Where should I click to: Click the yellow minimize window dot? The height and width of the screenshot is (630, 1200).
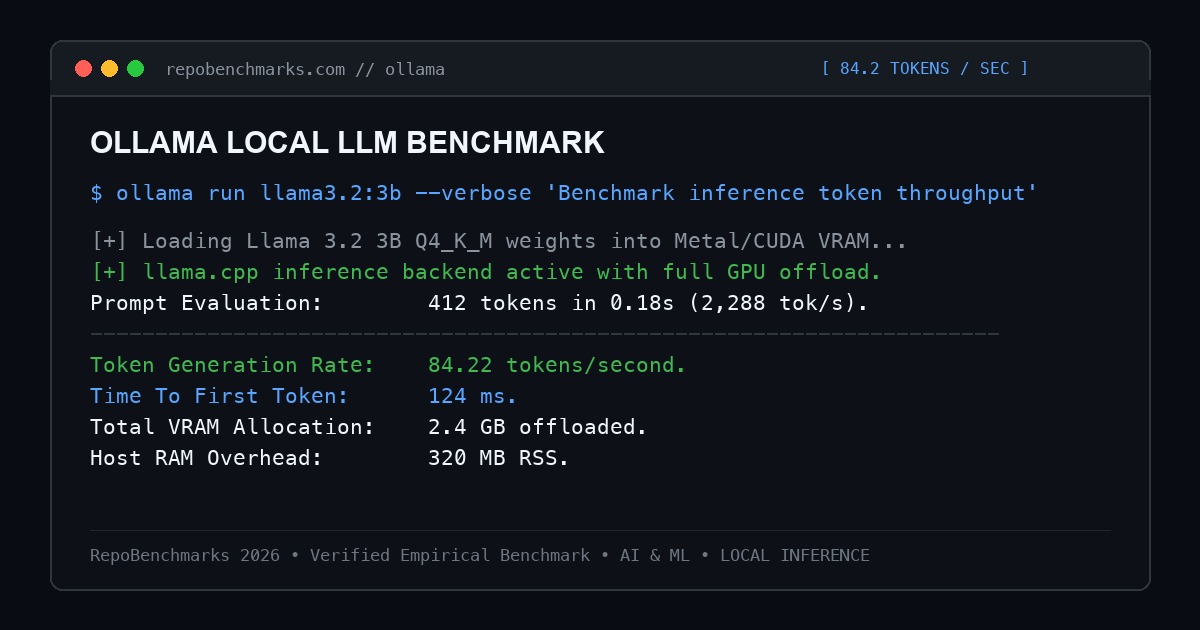110,69
